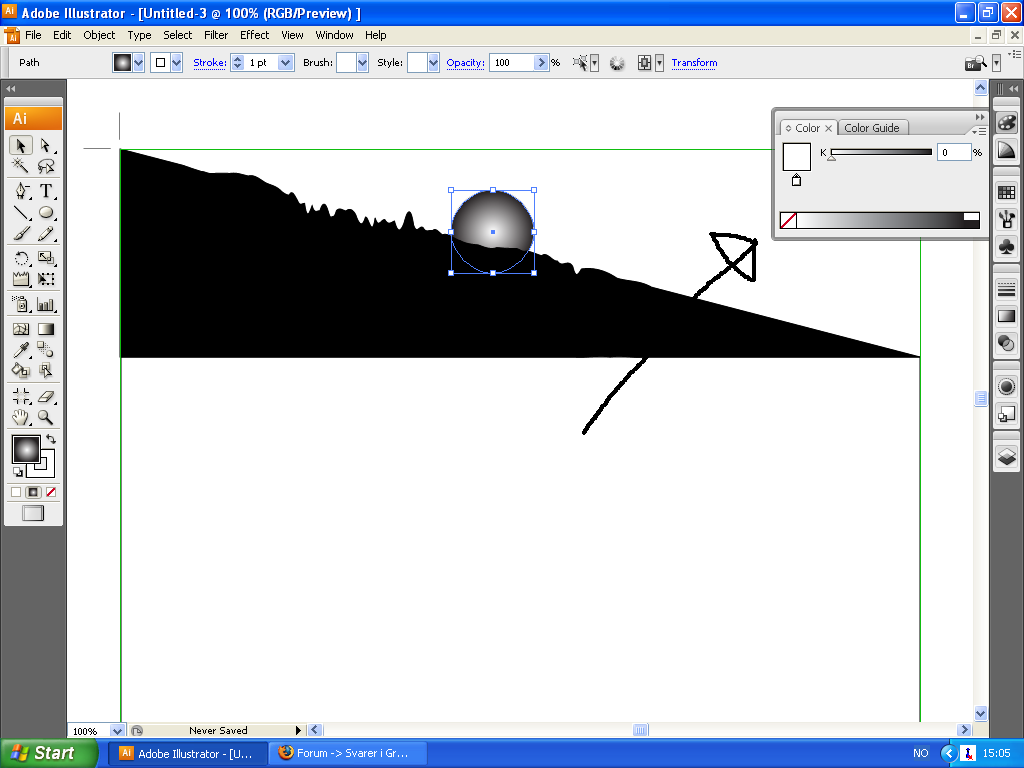Select the Live Paint Selection tool
The image size is (1024, 768).
point(46,370)
